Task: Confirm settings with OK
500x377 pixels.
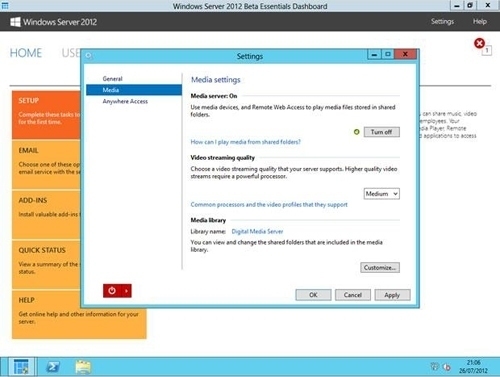Action: [313, 295]
